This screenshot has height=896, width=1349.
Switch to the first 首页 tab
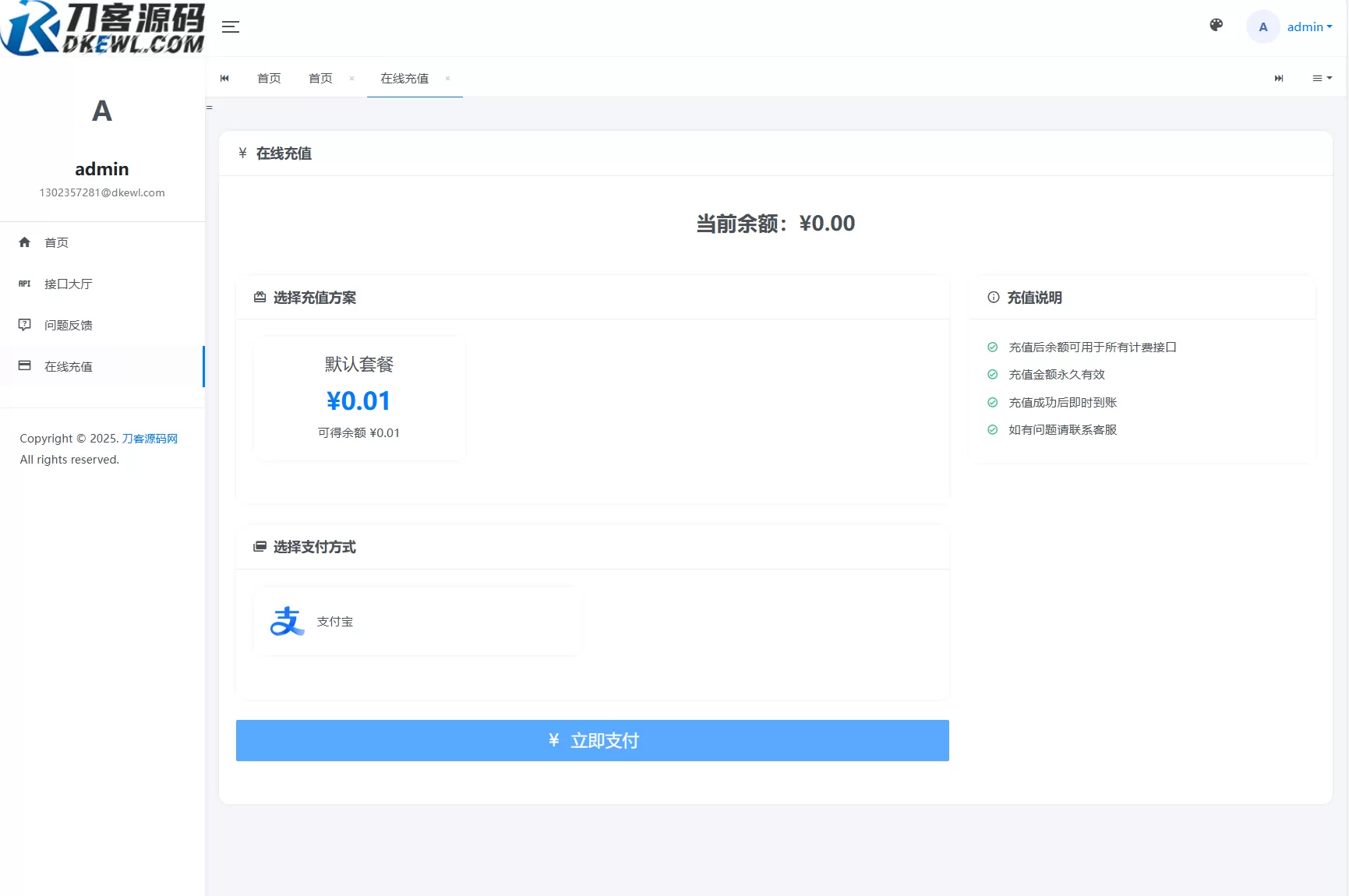tap(269, 78)
